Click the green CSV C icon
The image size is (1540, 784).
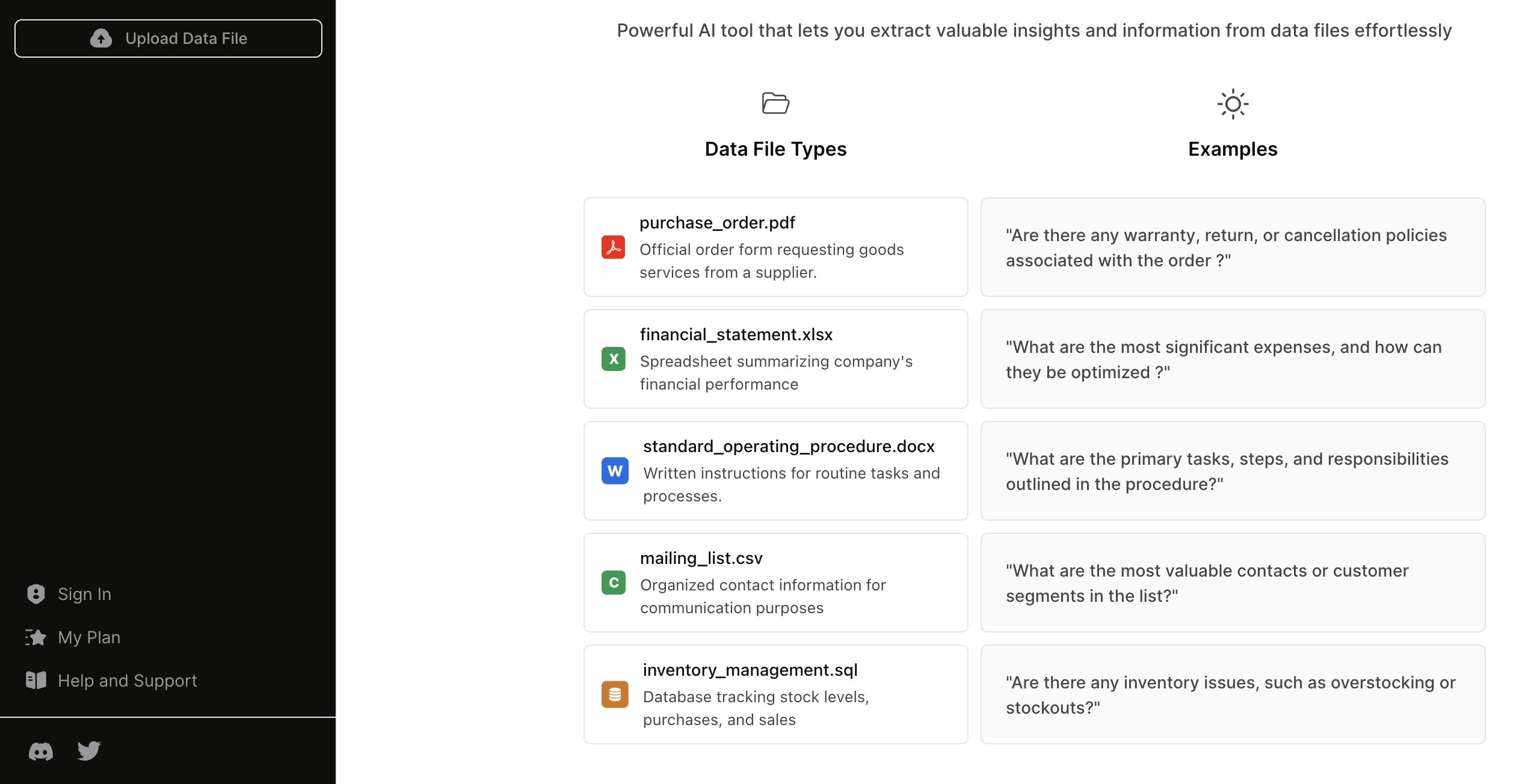[x=613, y=583]
